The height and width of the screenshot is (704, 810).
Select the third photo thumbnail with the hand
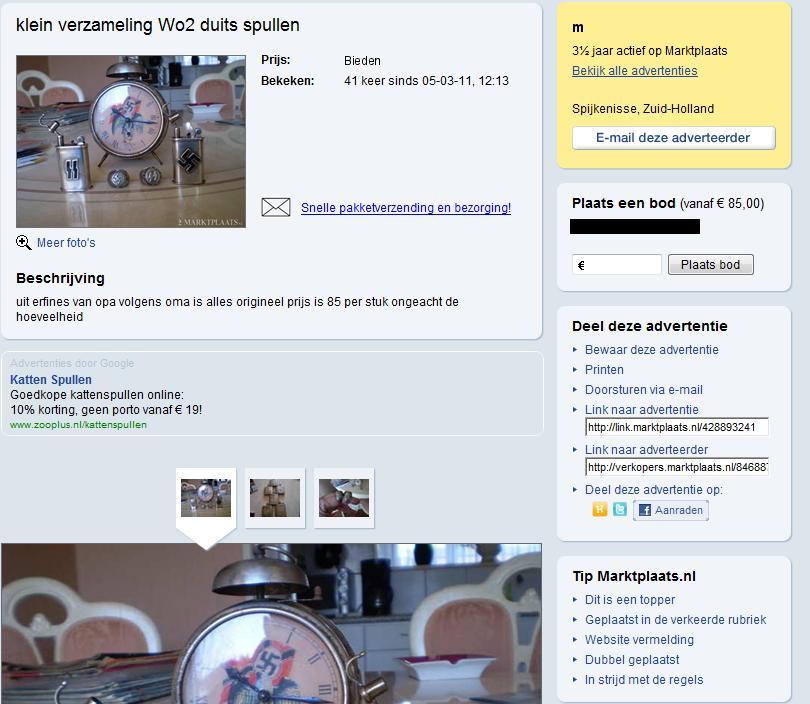344,498
